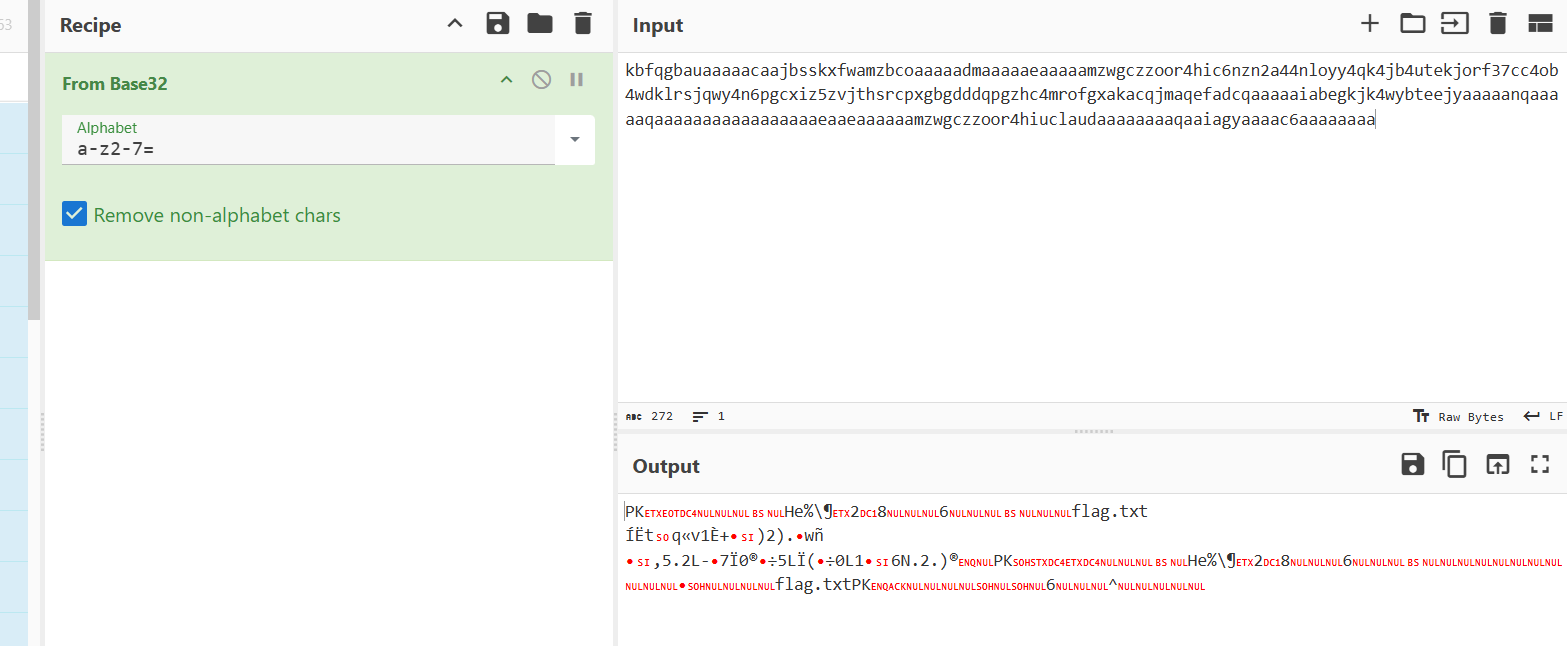Clear the recipe with trash icon
This screenshot has height=646, width=1567.
[583, 24]
